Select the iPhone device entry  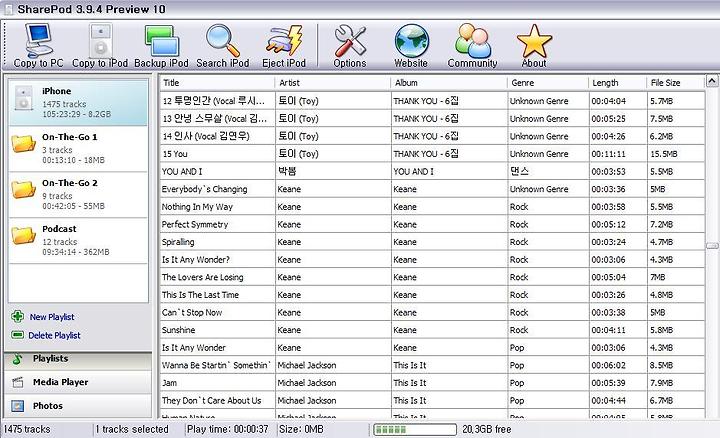point(78,102)
